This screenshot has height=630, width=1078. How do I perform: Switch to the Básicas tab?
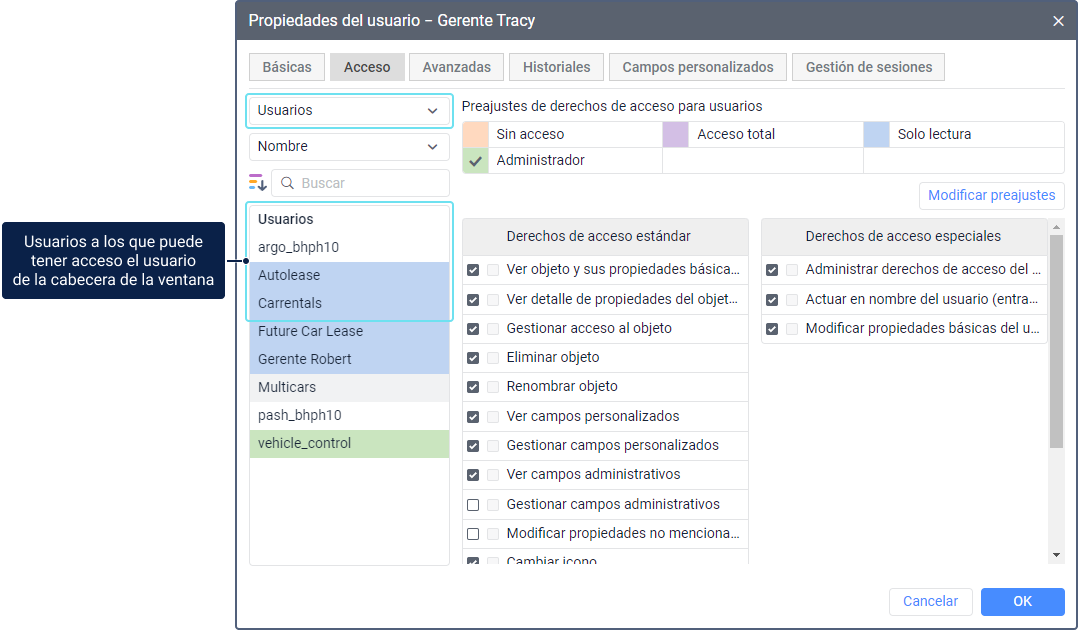(x=287, y=67)
